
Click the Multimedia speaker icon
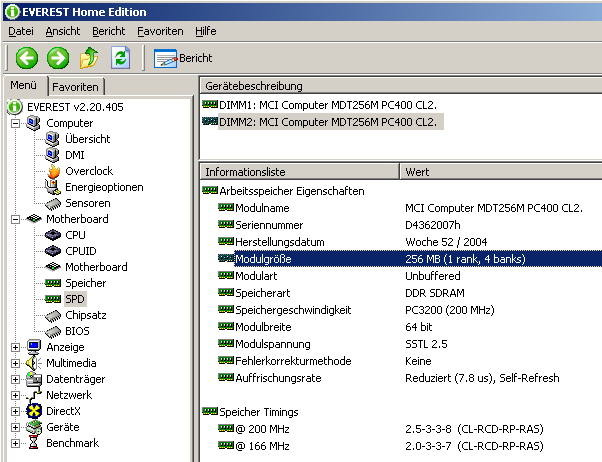pos(33,363)
